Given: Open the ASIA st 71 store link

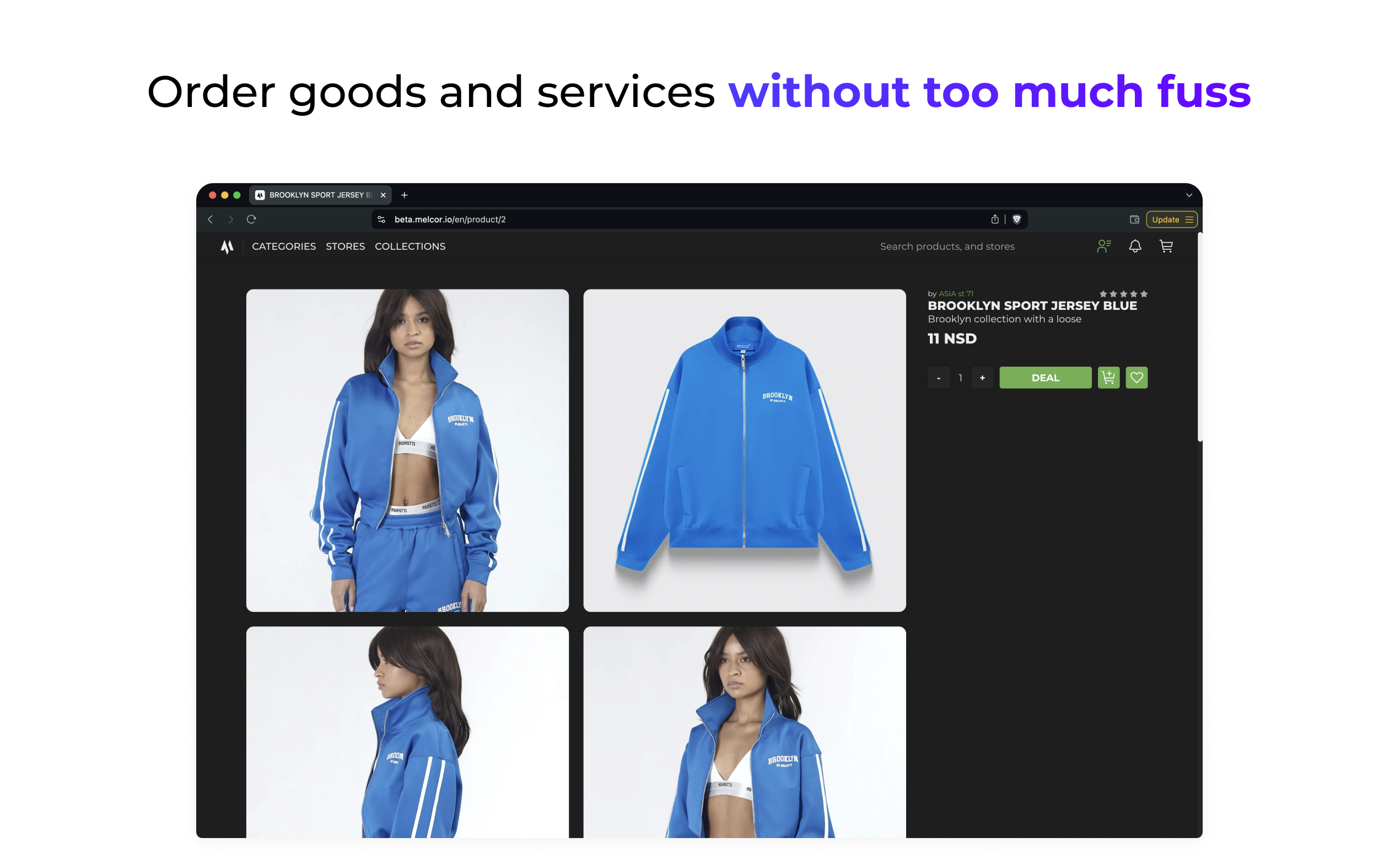Looking at the screenshot, I should click(x=956, y=294).
